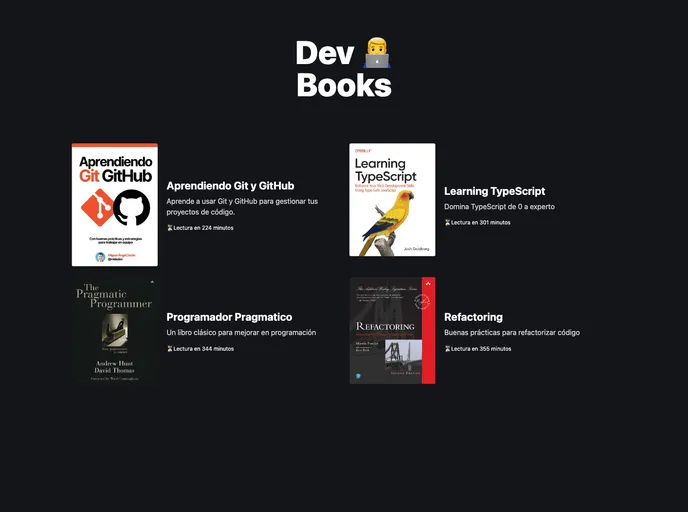Screen dimensions: 688x512
Task: Select text 'Lectura en 301 minutos'
Action: [x=480, y=222]
